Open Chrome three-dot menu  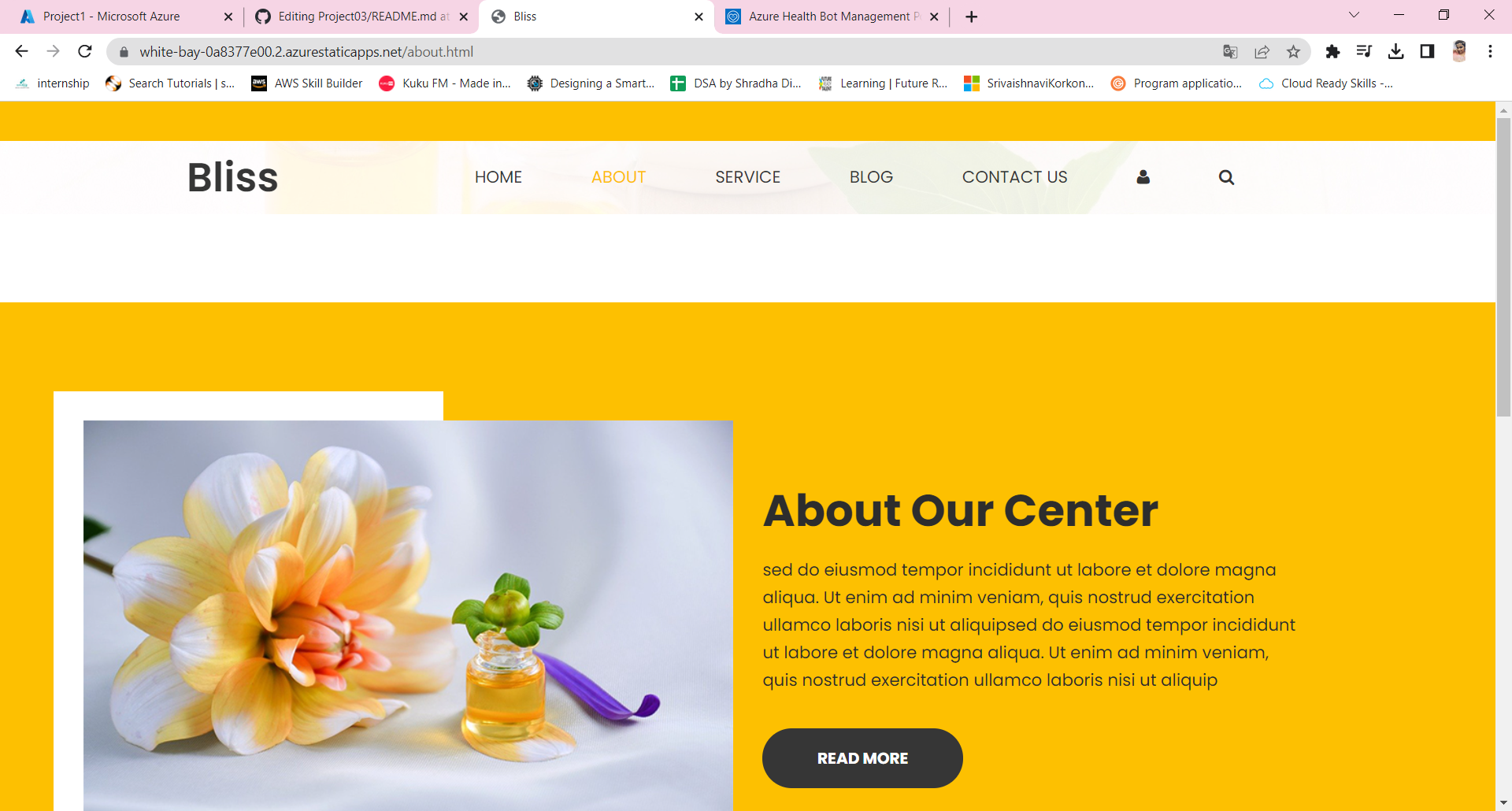click(x=1490, y=52)
